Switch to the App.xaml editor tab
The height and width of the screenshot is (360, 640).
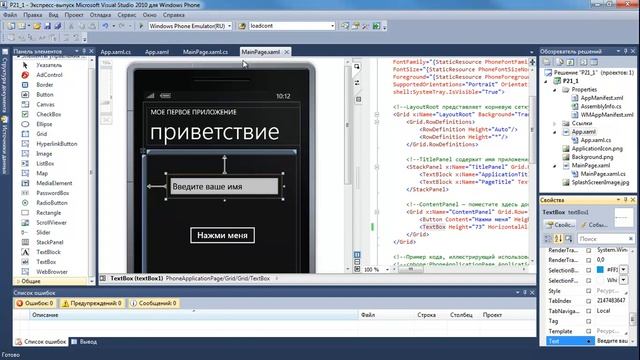(157, 52)
